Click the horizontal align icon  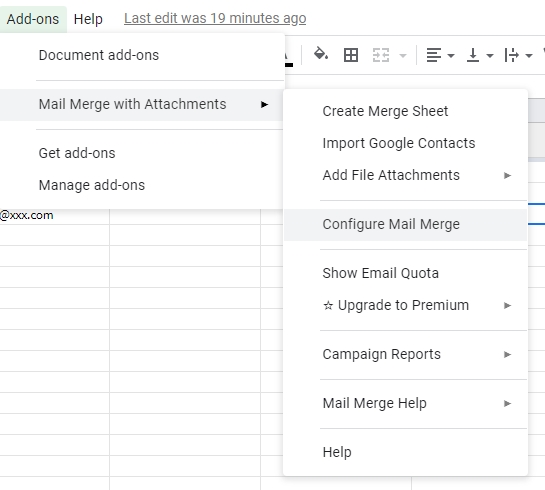coord(434,55)
